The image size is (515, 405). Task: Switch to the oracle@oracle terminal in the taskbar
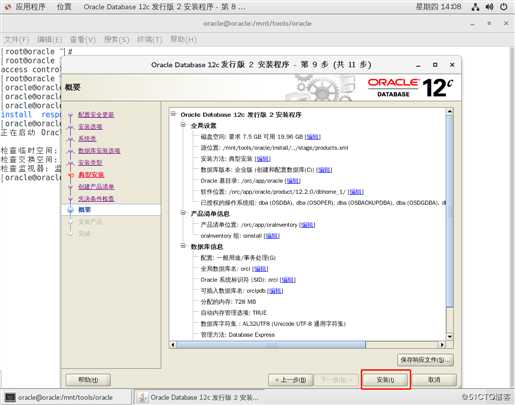[x=66, y=397]
